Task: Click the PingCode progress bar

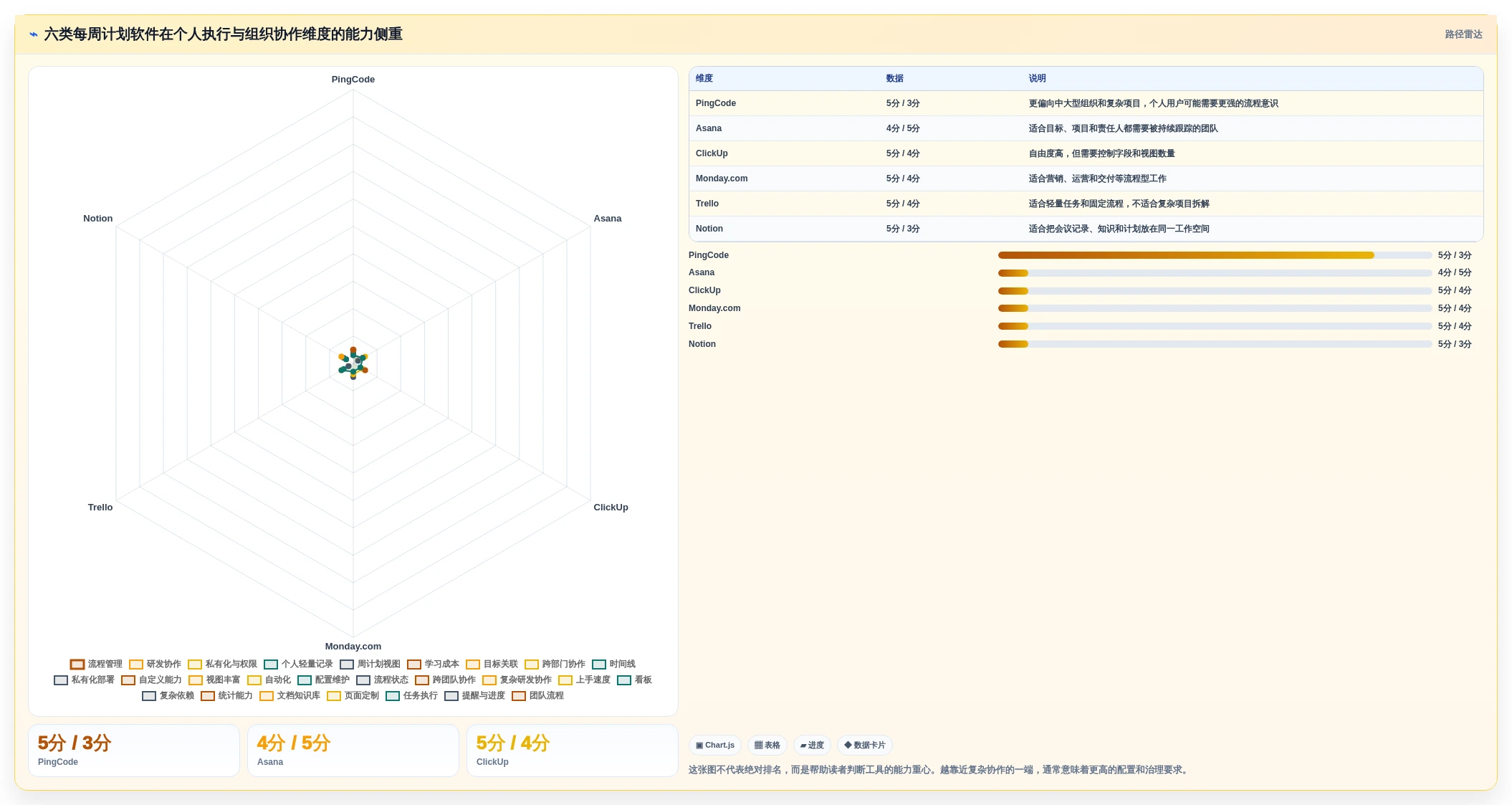Action: click(x=1215, y=255)
